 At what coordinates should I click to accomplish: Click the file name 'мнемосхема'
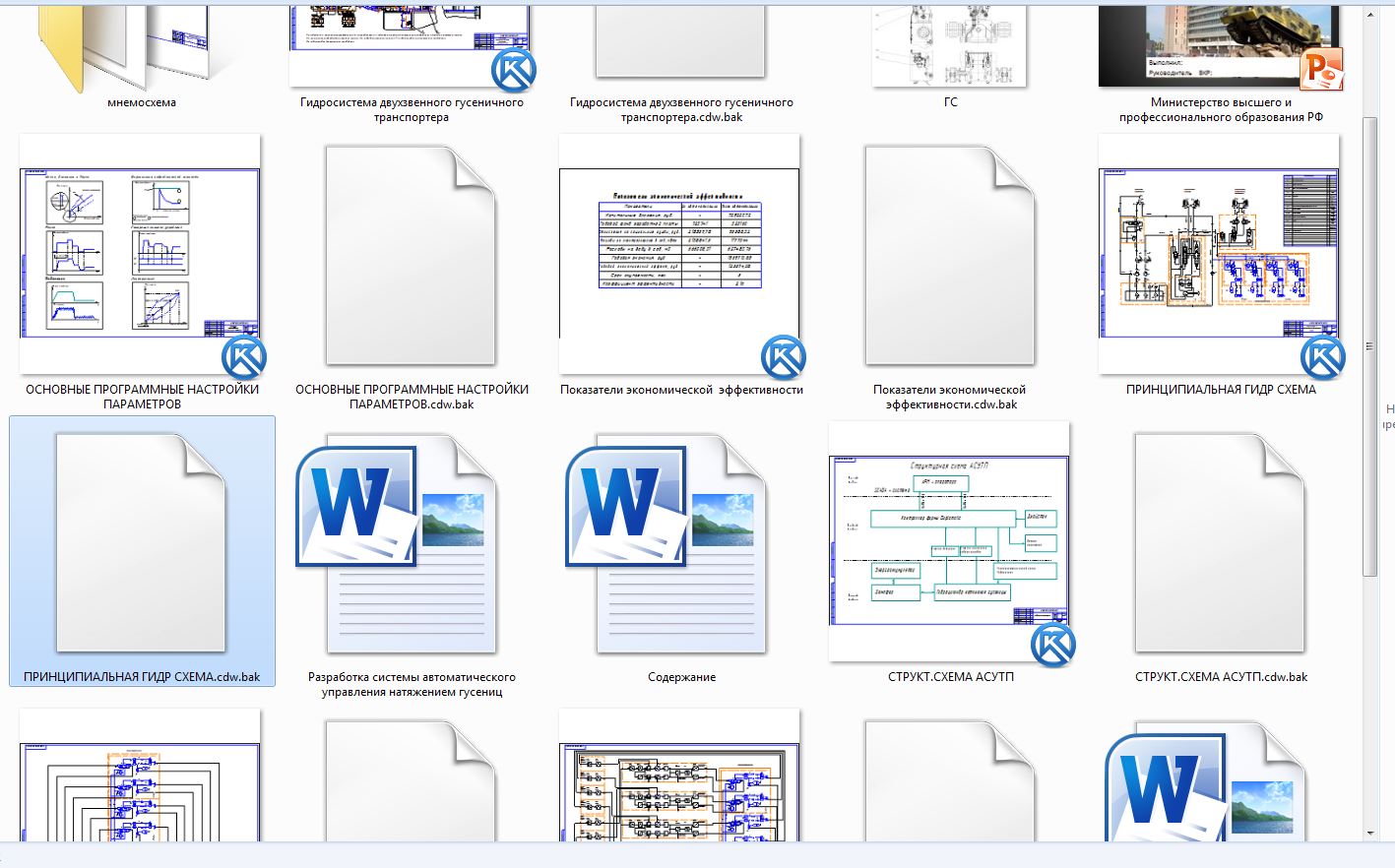point(142,102)
